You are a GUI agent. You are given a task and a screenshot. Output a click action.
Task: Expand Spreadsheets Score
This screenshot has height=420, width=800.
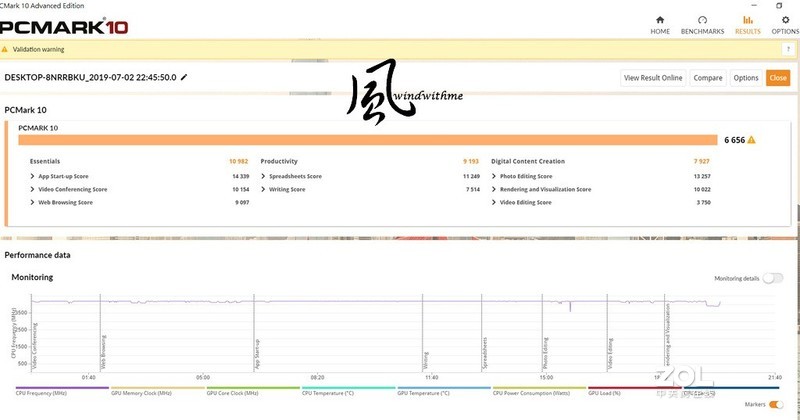click(x=263, y=176)
